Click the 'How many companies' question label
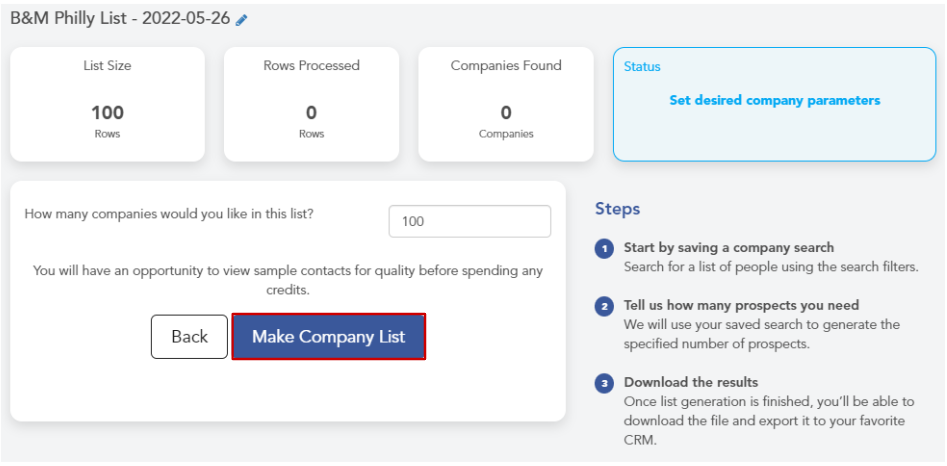The image size is (947, 466). (x=169, y=214)
